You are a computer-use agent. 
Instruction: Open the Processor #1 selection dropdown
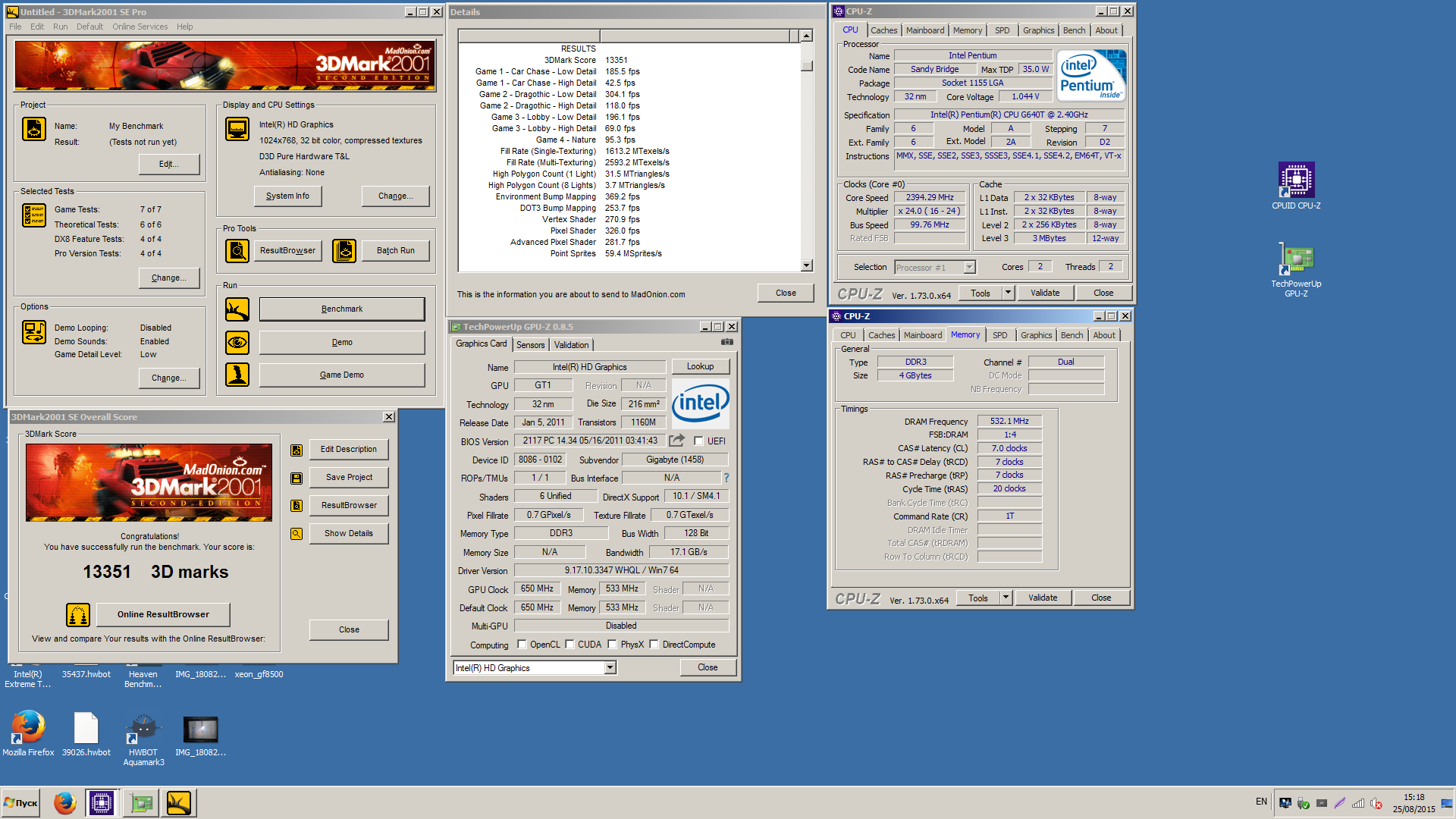969,267
